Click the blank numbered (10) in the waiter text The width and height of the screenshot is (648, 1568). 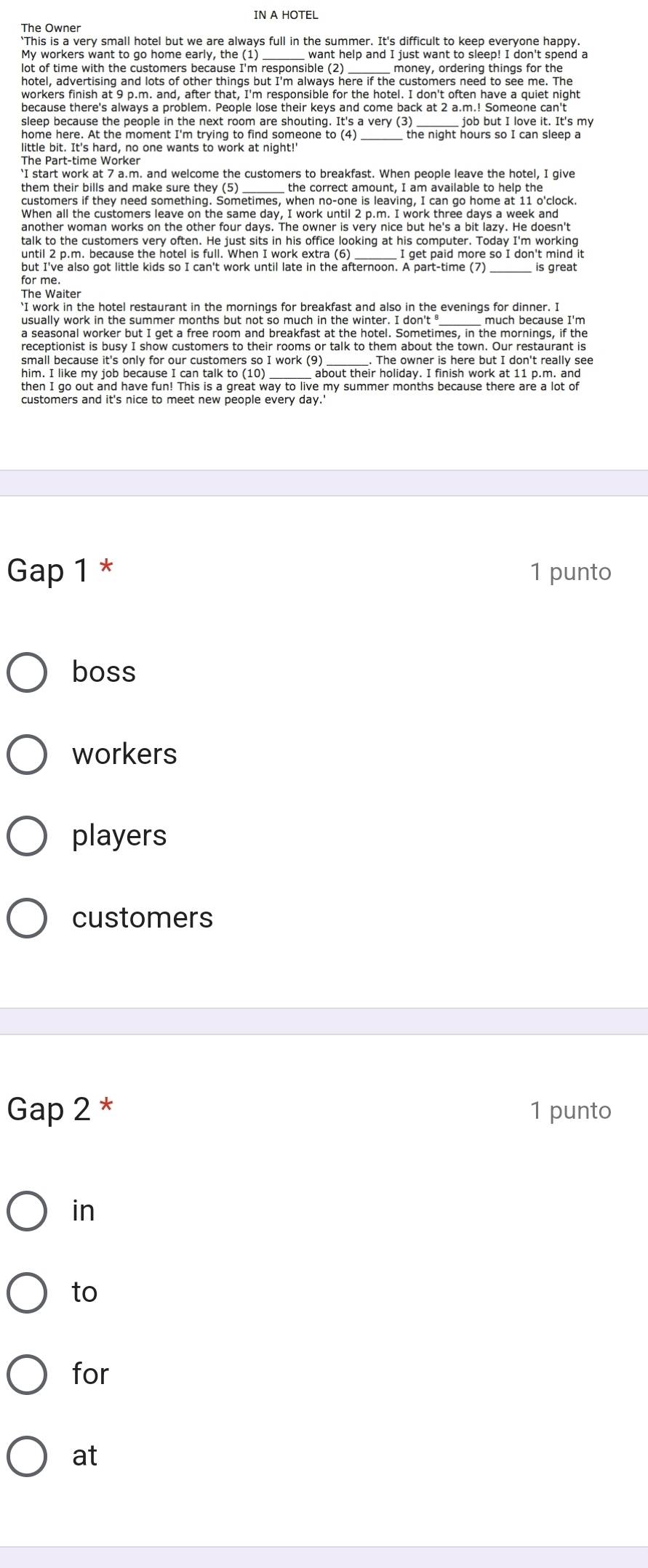290,376
